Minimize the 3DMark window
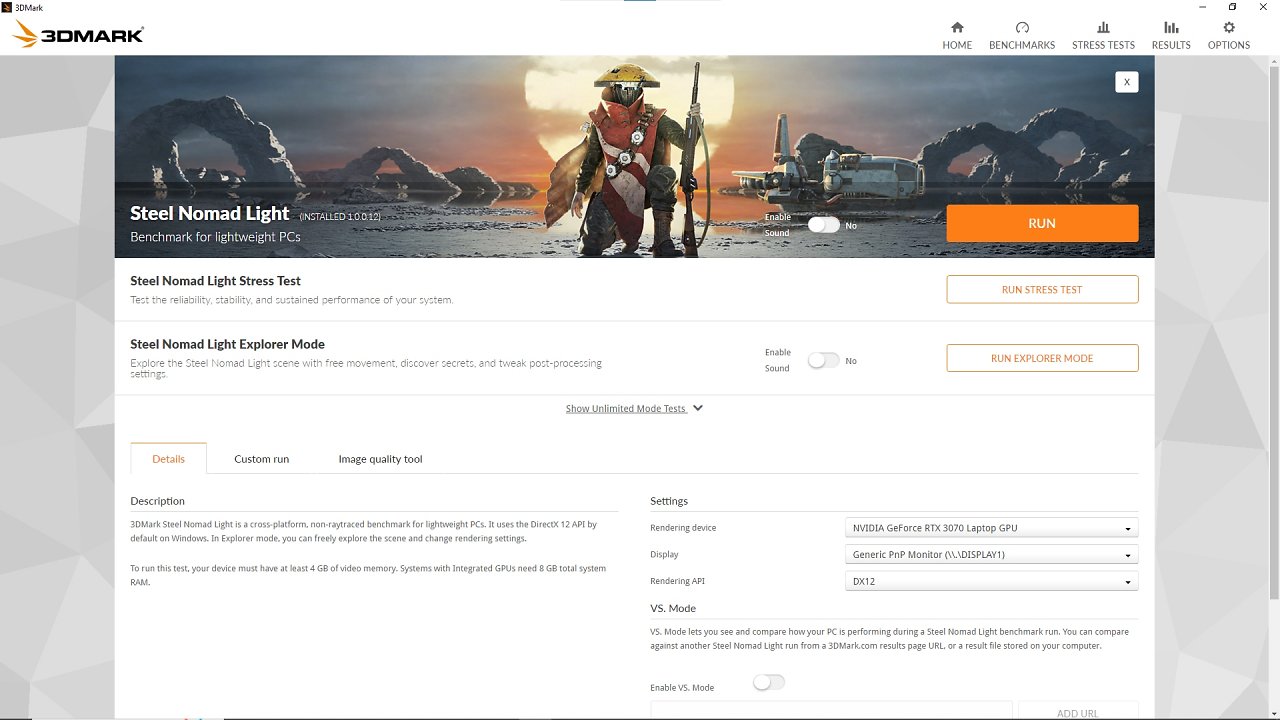 pos(1202,6)
